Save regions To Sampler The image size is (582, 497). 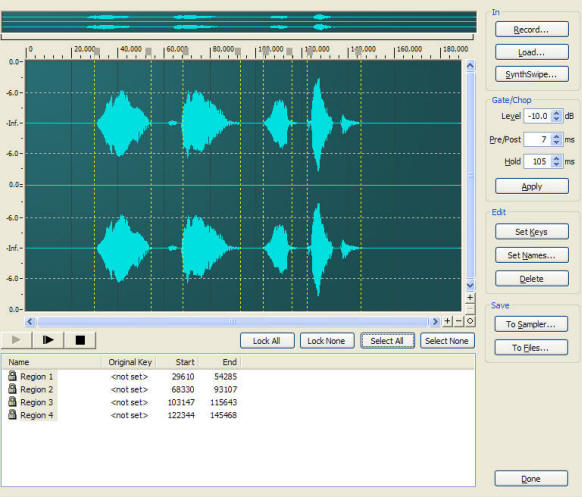coord(531,324)
